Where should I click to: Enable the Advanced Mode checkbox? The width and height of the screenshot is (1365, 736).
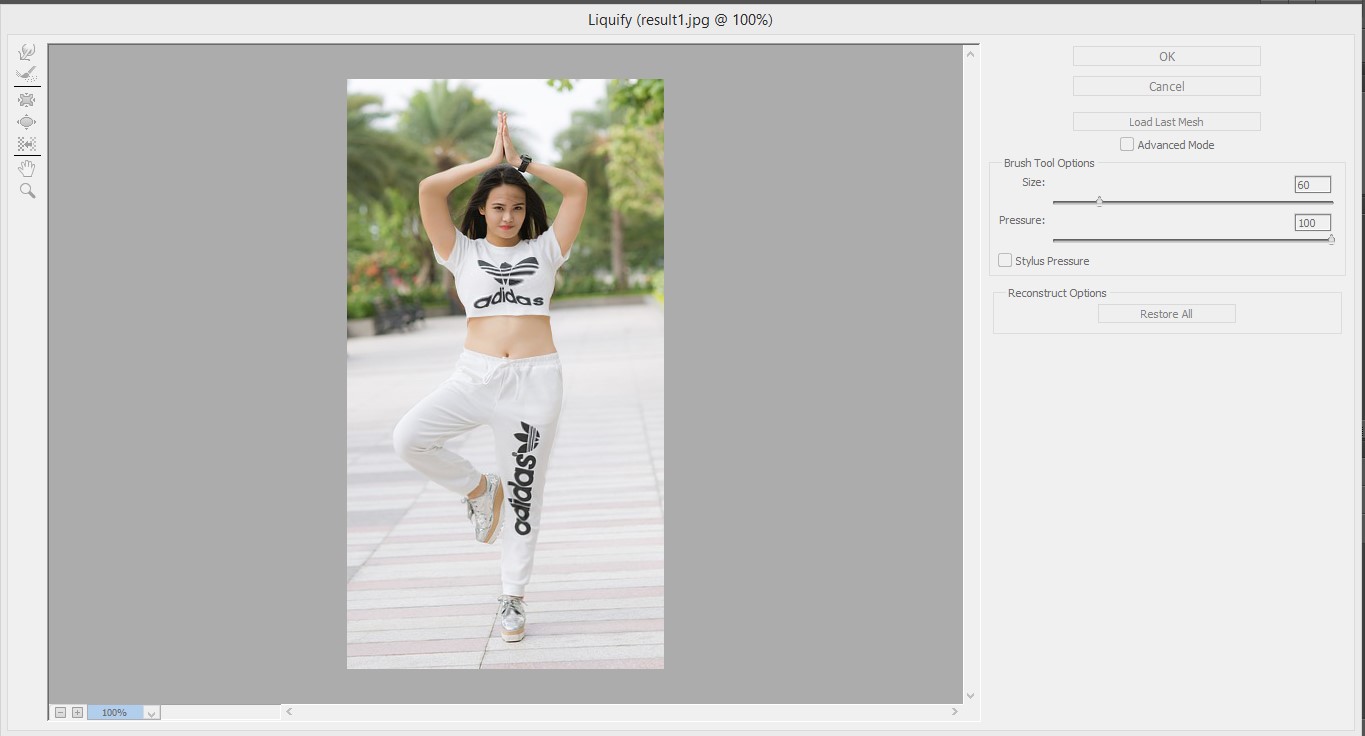(1127, 145)
